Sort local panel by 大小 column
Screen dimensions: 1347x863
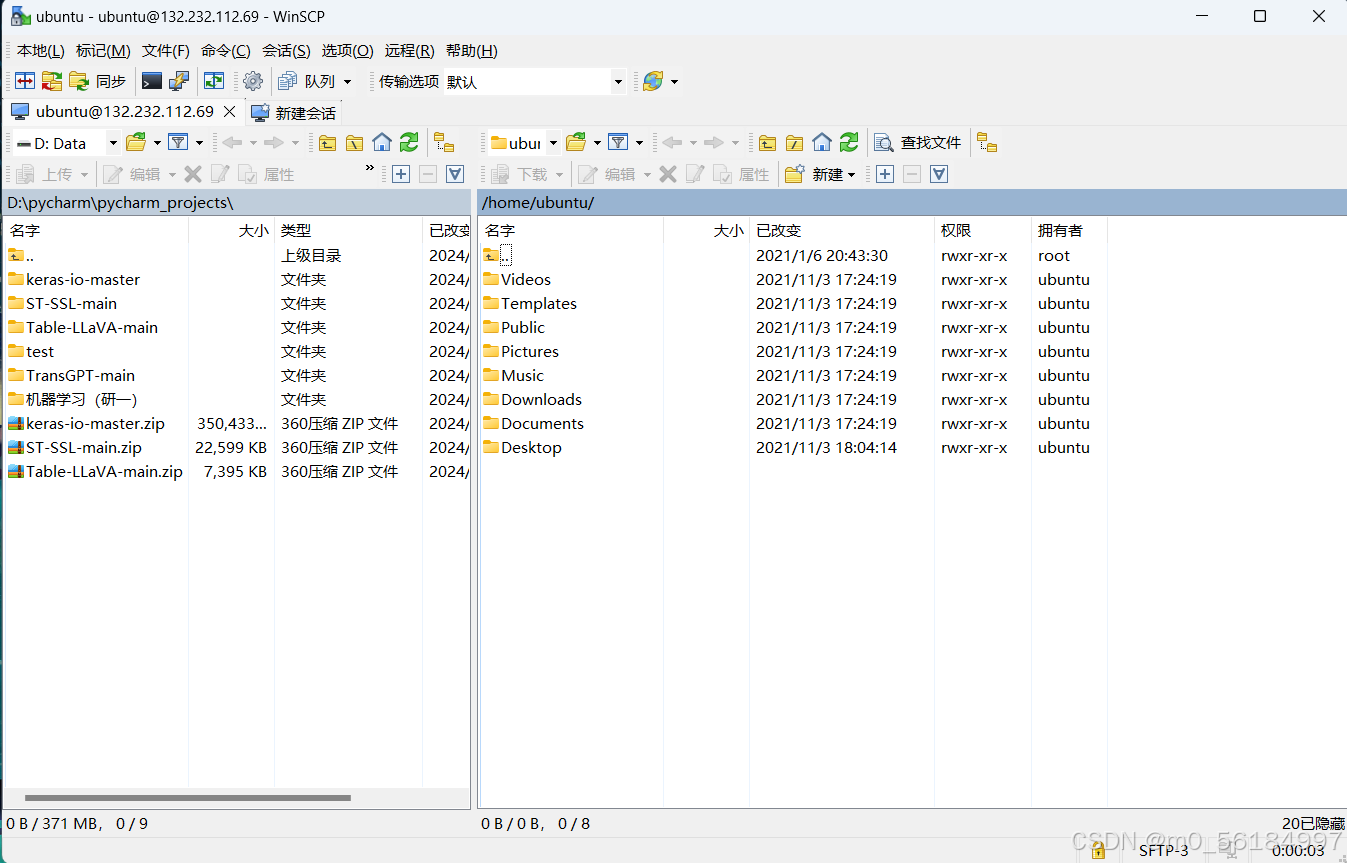231,230
